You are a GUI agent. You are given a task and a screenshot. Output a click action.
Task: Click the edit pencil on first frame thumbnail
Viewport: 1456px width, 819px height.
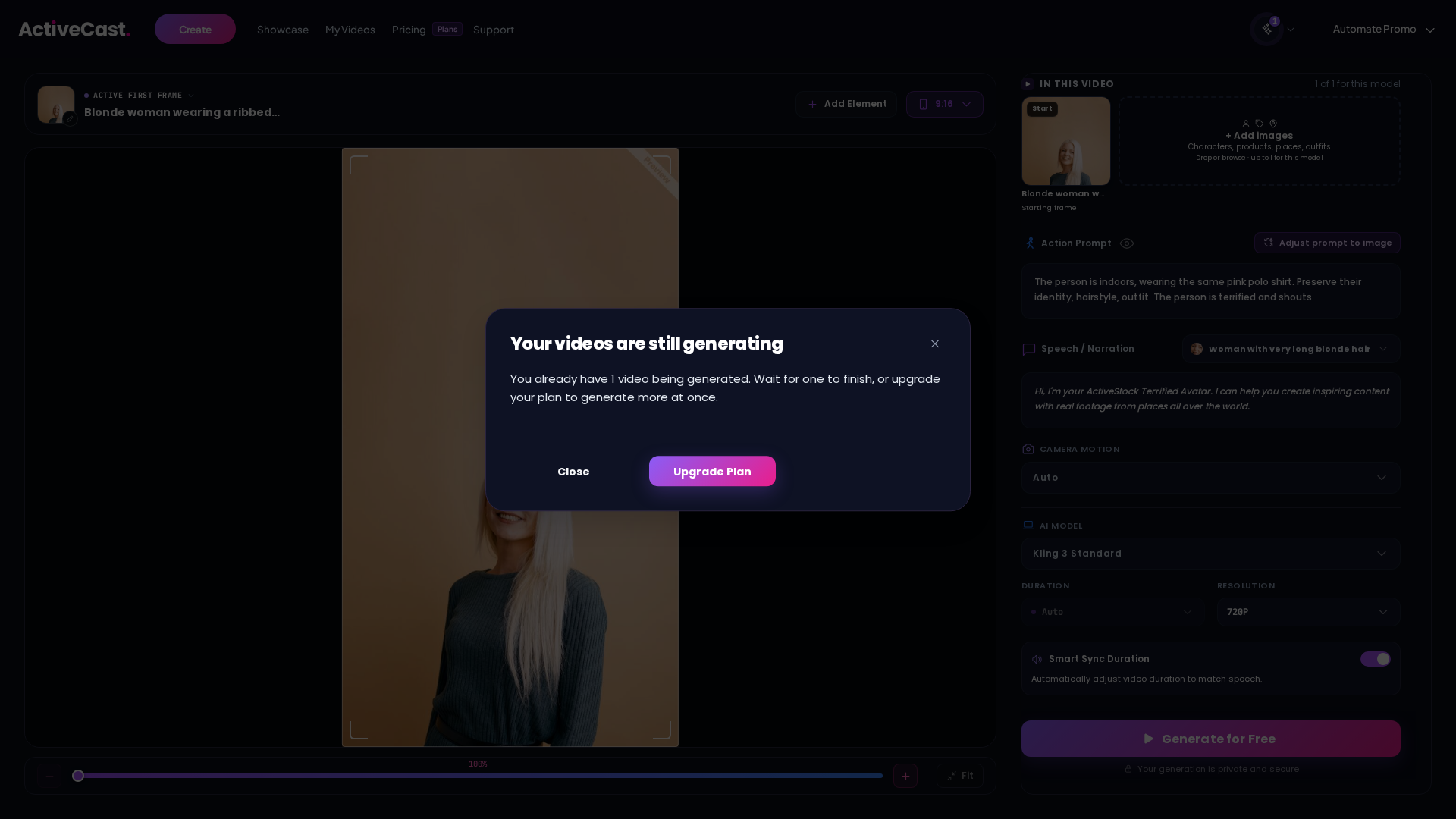coord(70,118)
